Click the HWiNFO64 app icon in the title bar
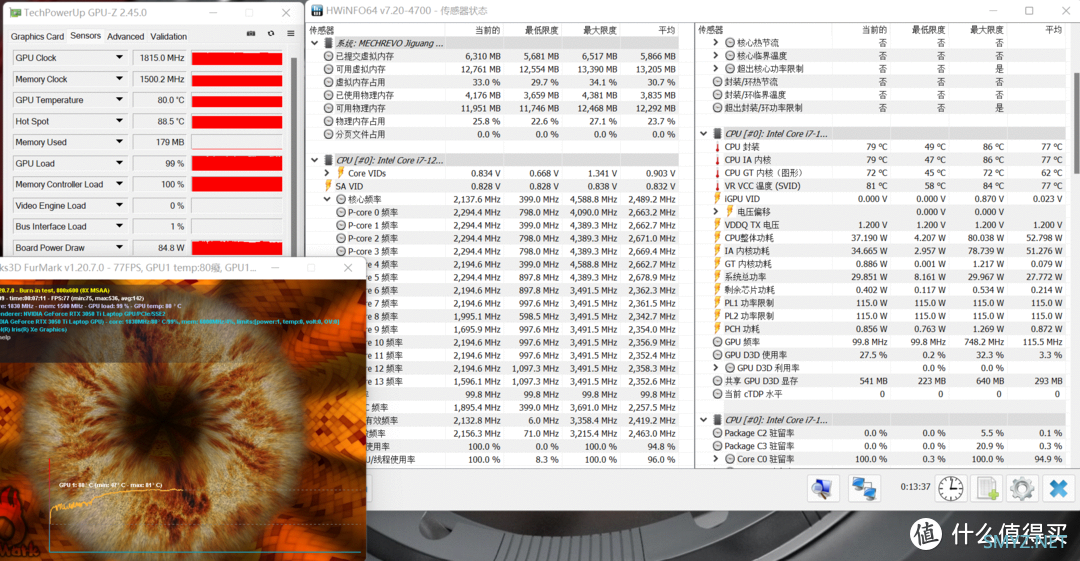This screenshot has height=561, width=1080. 317,10
